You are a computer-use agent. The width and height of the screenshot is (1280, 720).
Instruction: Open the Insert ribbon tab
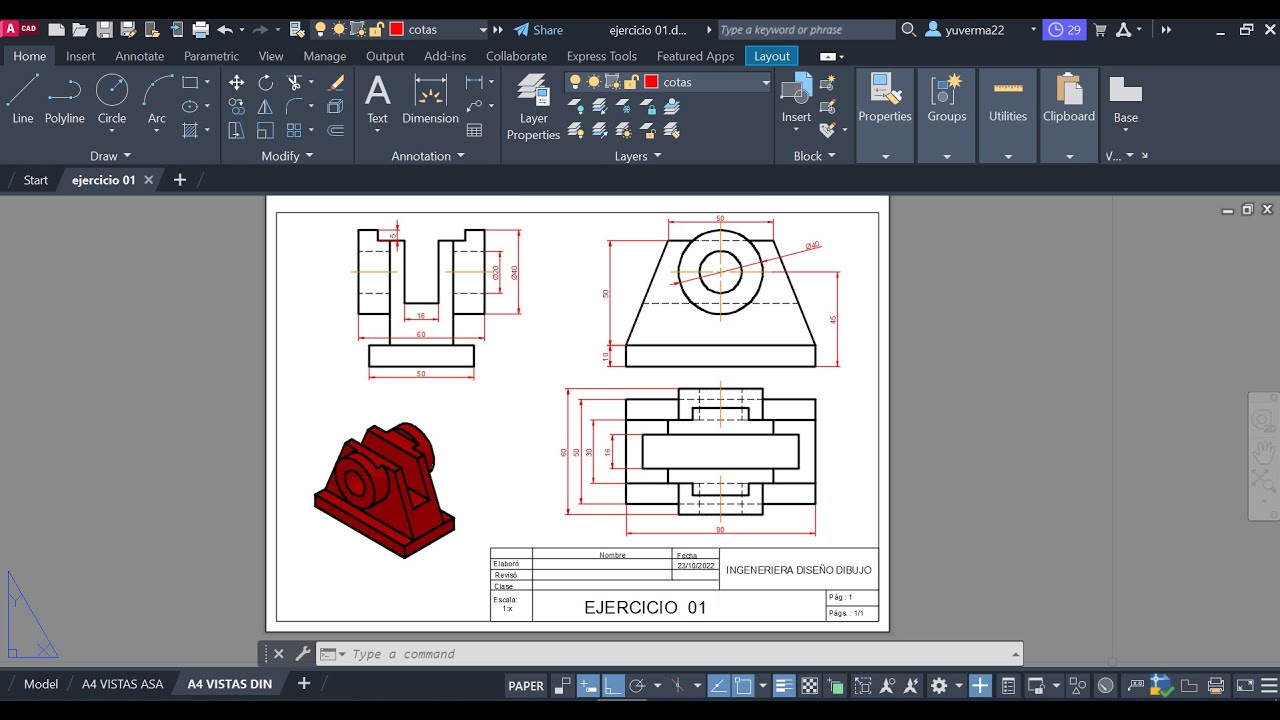tap(81, 56)
